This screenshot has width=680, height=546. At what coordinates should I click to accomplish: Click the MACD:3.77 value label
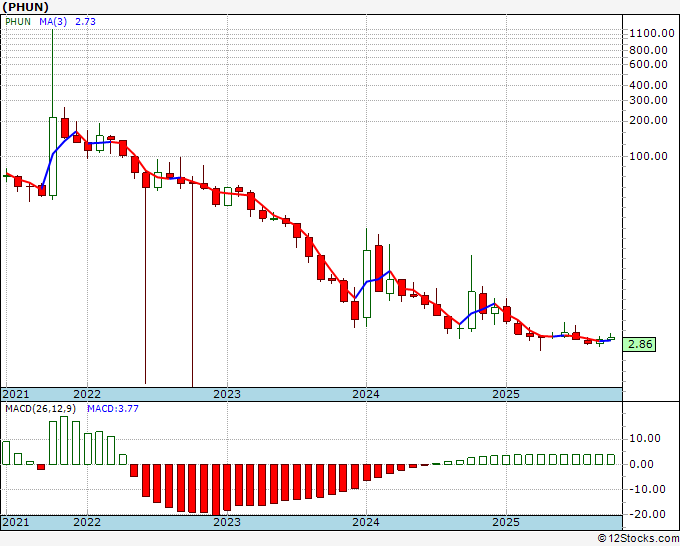113,409
